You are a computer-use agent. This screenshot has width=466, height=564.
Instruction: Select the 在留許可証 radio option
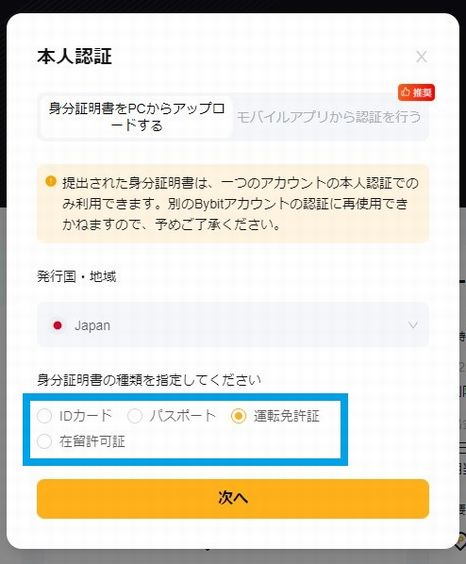click(44, 441)
